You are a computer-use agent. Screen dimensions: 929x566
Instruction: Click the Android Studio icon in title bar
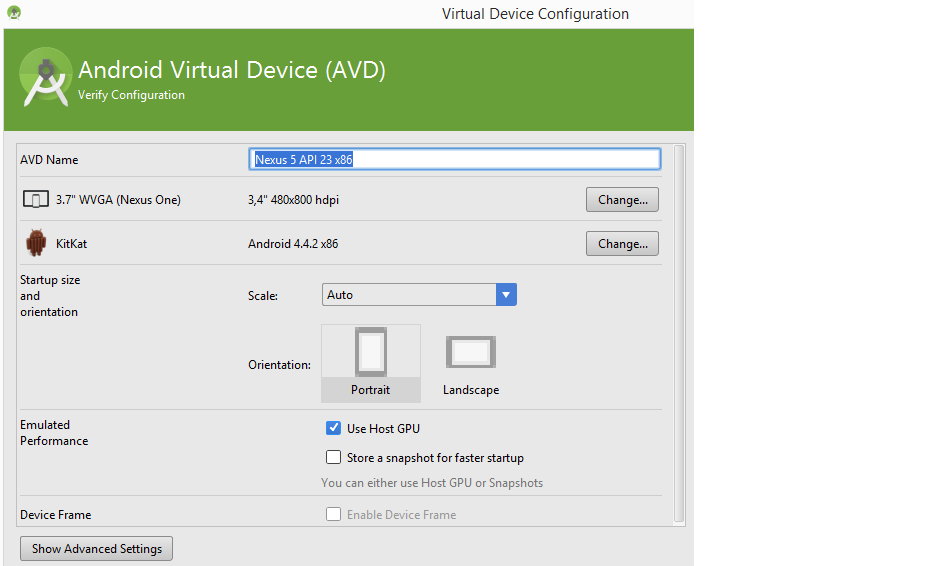(14, 12)
